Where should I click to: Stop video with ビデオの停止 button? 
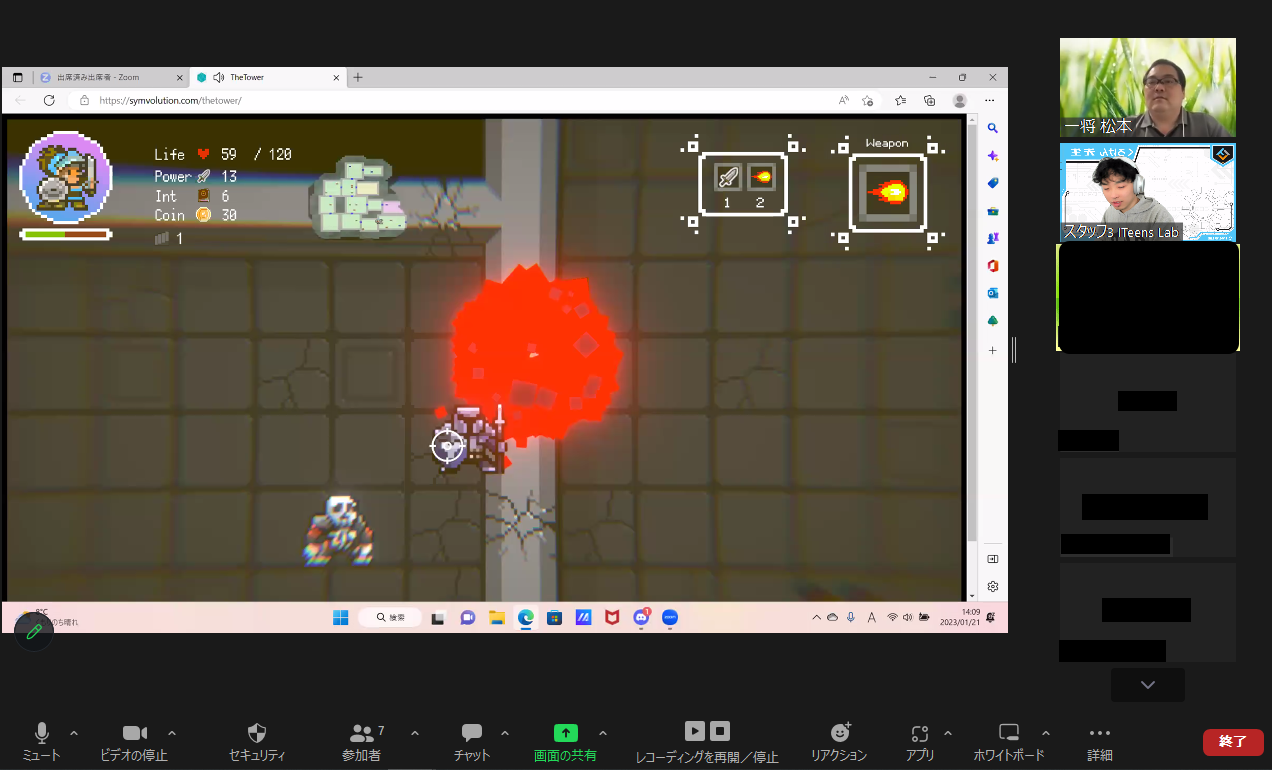coord(134,743)
